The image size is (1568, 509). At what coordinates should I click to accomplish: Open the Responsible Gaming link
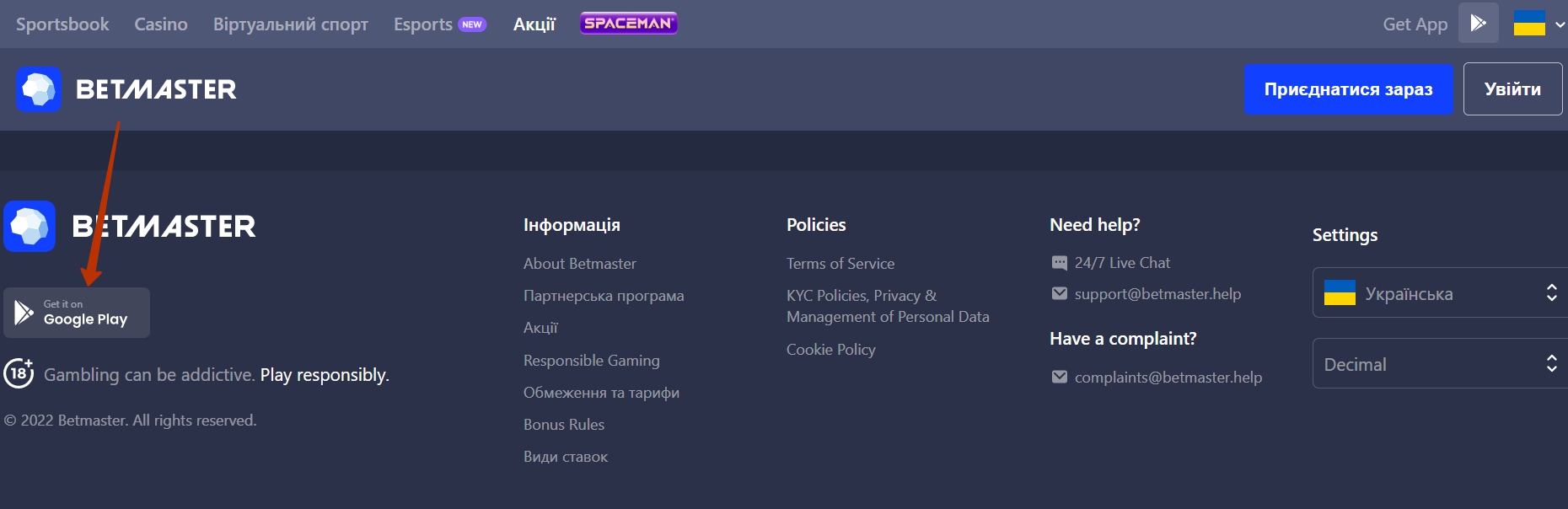[x=592, y=361]
